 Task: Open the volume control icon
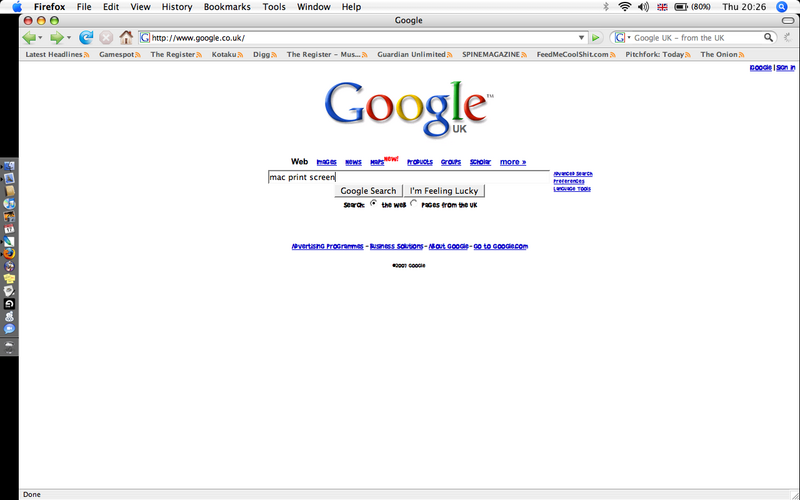[x=644, y=7]
